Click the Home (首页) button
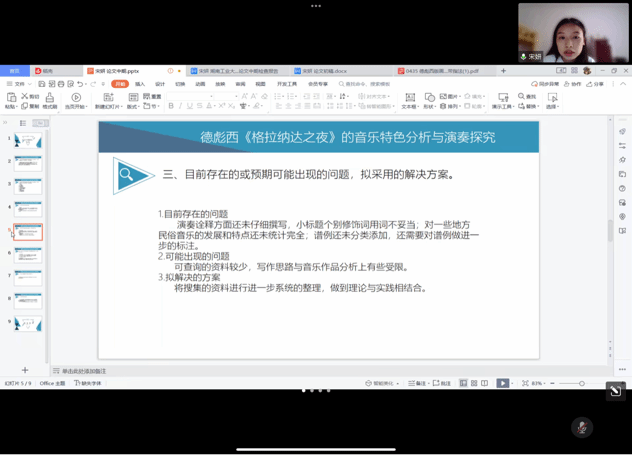The width and height of the screenshot is (632, 455). coord(15,71)
